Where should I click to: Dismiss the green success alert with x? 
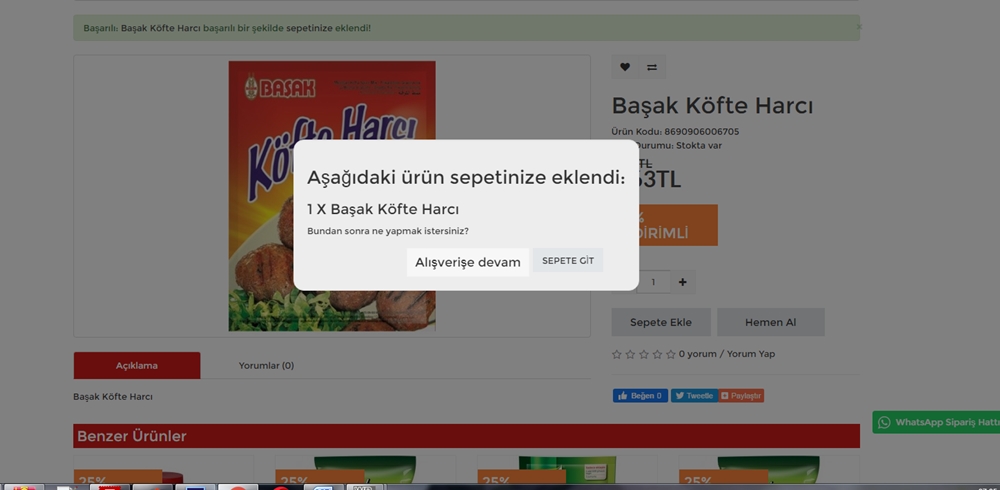click(859, 27)
